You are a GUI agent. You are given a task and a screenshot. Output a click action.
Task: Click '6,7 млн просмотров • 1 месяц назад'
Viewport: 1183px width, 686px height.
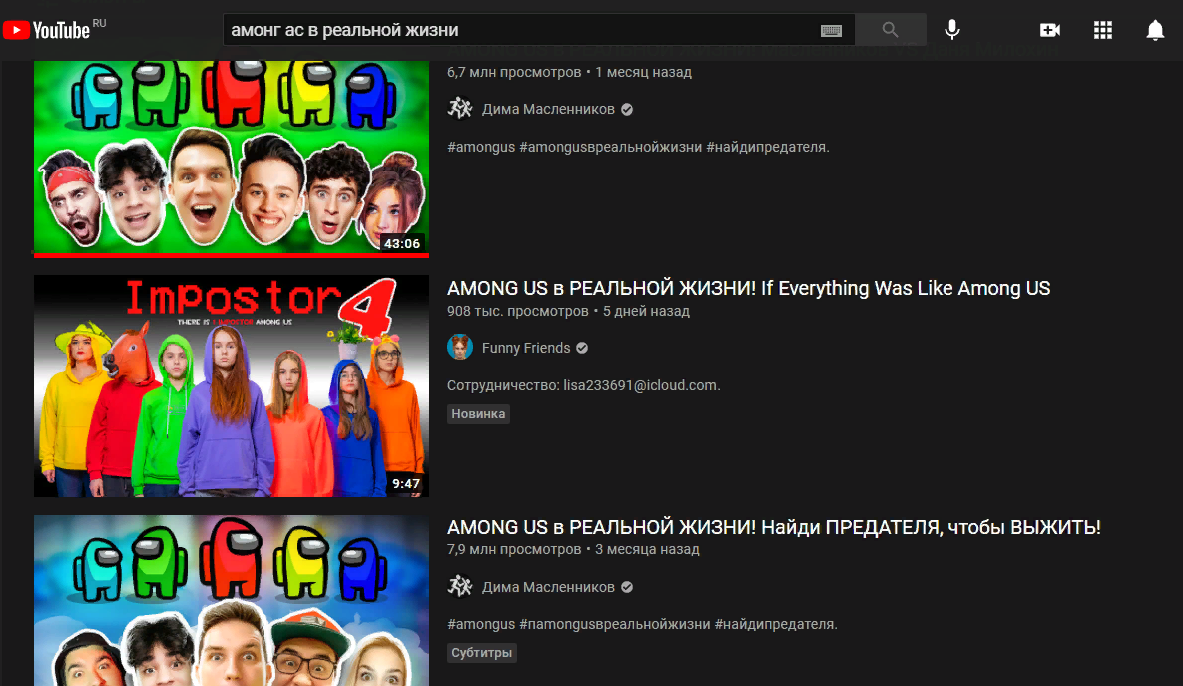[569, 72]
